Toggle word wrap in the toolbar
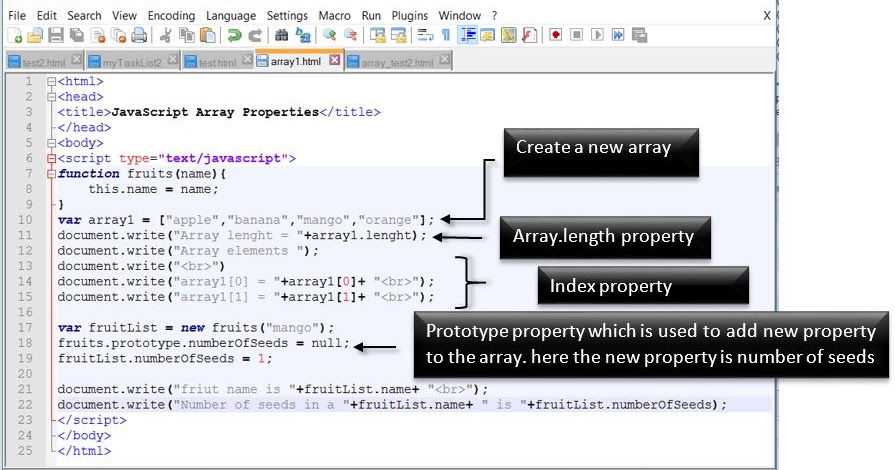 (x=425, y=35)
